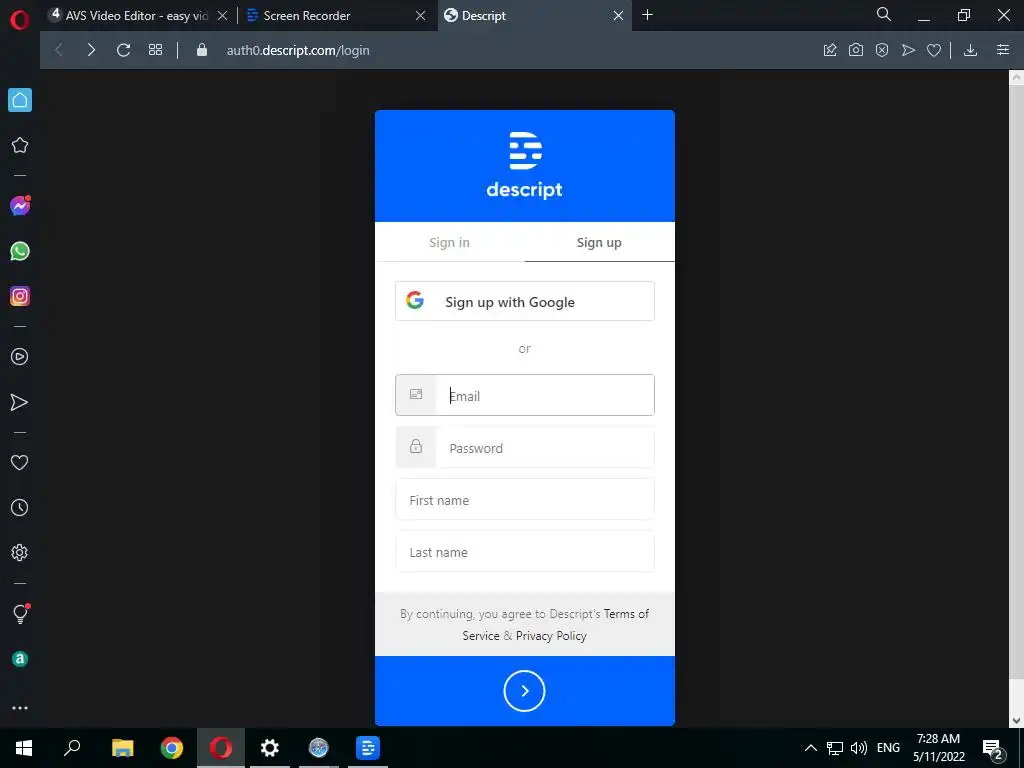
Task: Open Opera sidebar Home icon
Action: pyautogui.click(x=20, y=100)
